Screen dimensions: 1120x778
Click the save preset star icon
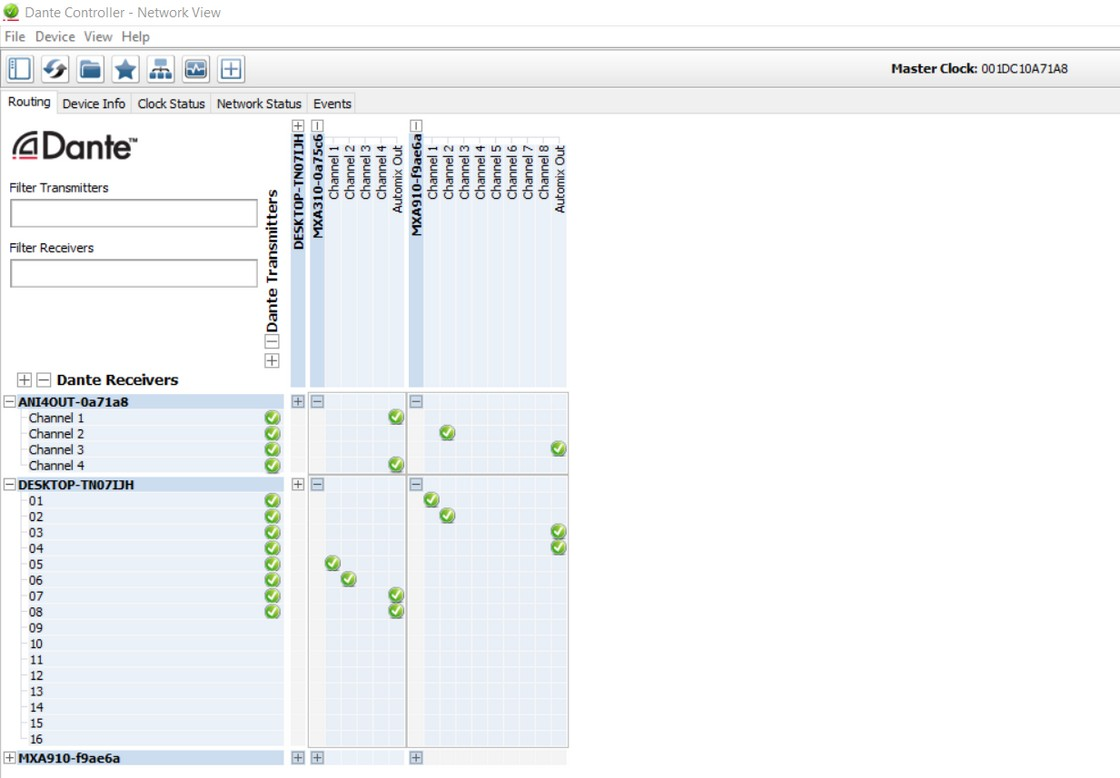coord(125,69)
